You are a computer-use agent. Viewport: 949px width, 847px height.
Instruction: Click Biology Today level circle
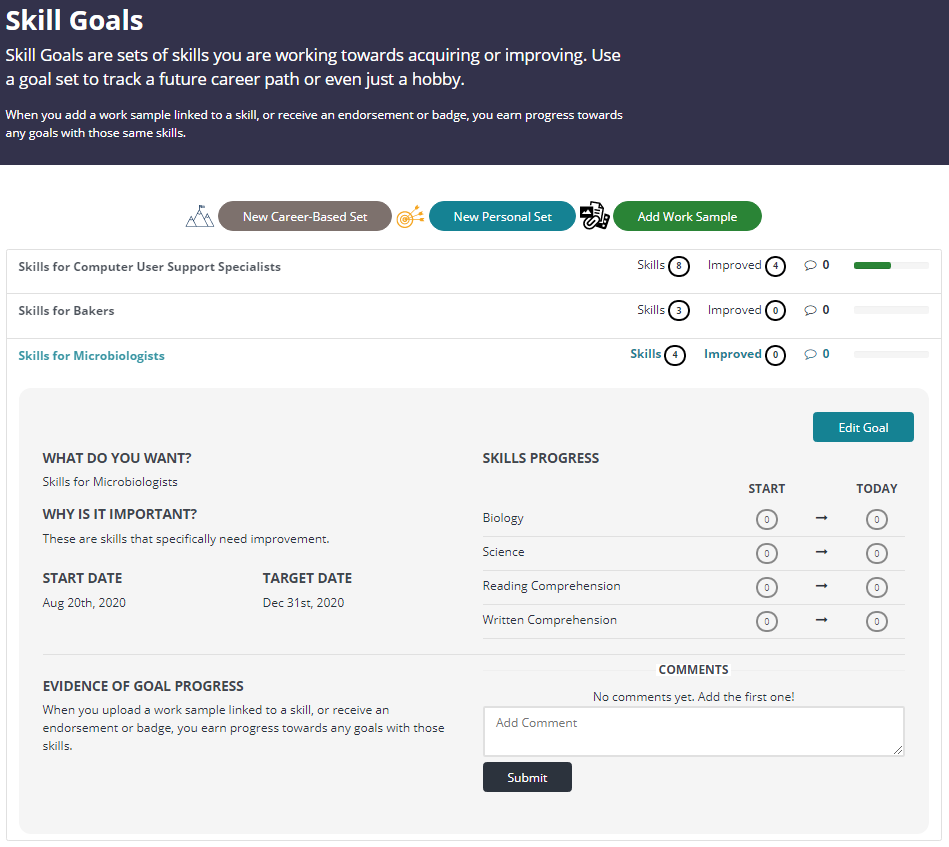tap(876, 519)
